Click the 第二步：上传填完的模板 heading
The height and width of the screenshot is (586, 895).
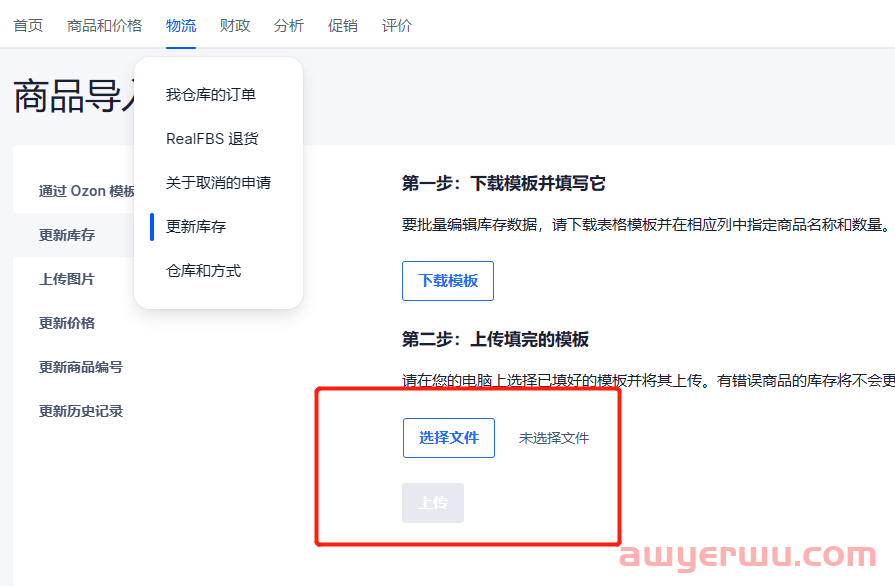coord(495,339)
